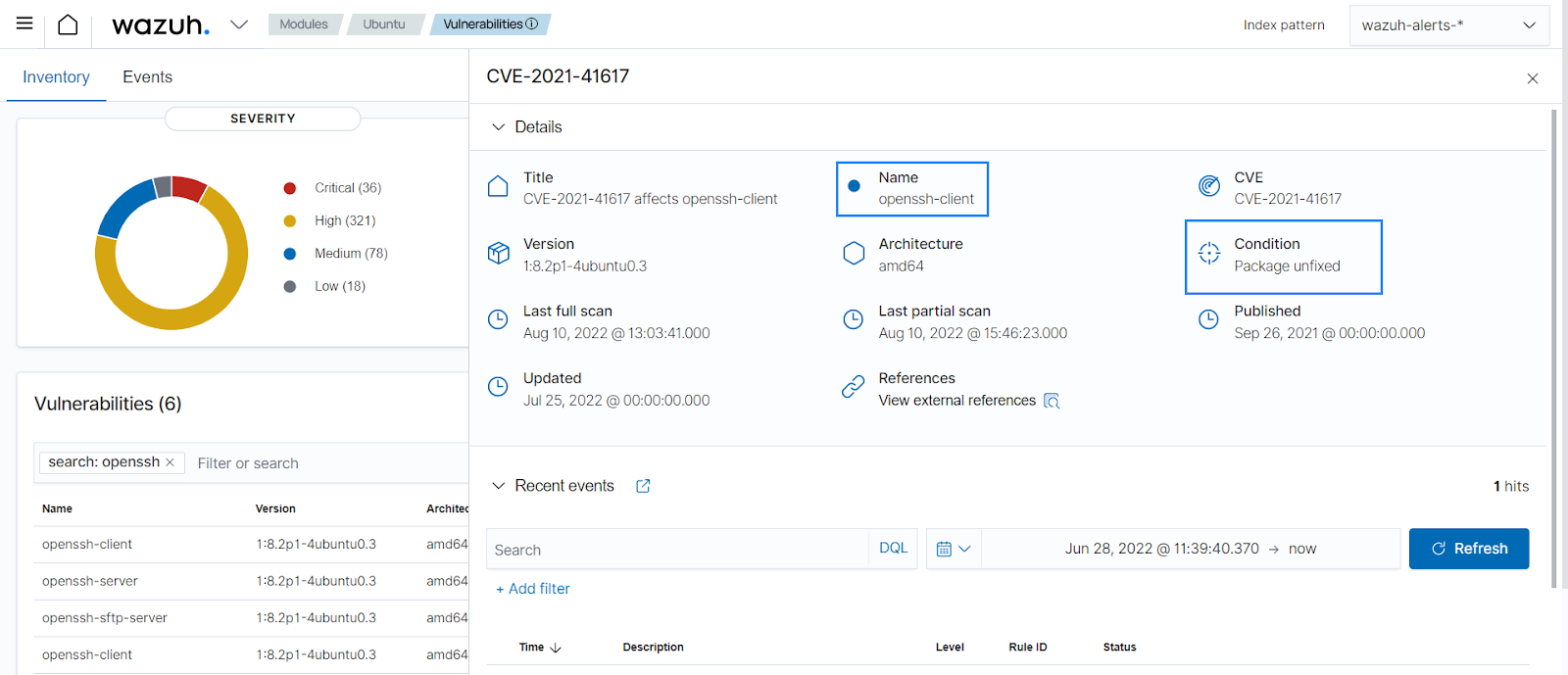Toggle Critical (36) severity legend
This screenshot has width=1568, height=675.
(333, 188)
